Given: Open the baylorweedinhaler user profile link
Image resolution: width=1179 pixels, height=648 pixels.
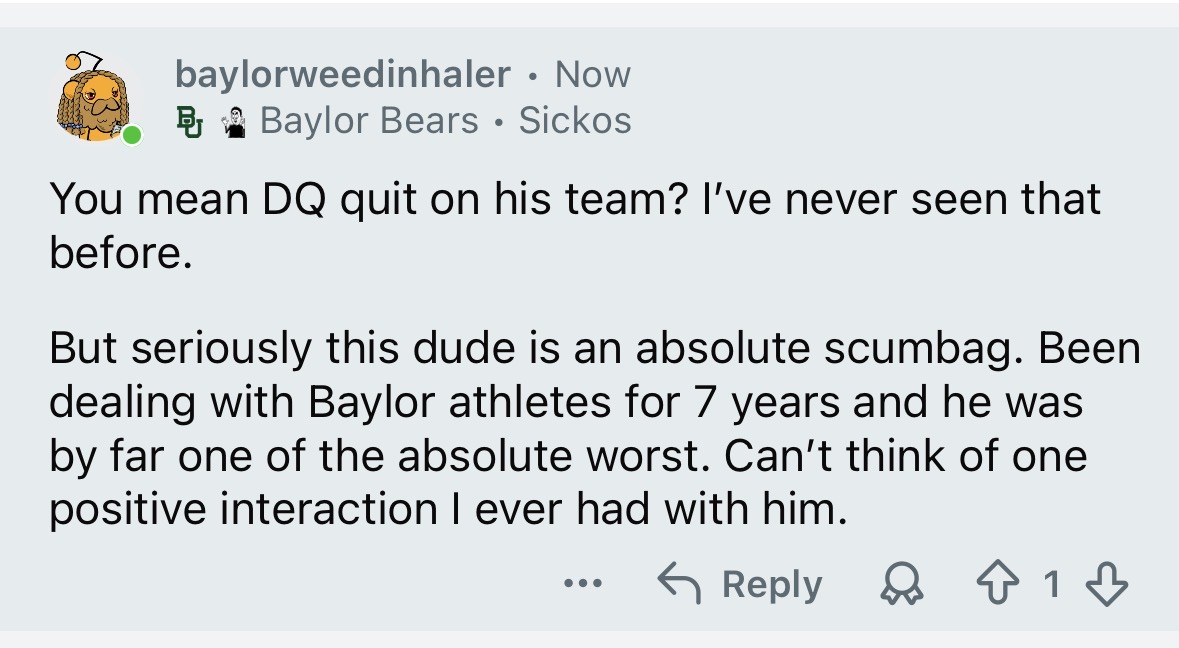Looking at the screenshot, I should click(342, 74).
